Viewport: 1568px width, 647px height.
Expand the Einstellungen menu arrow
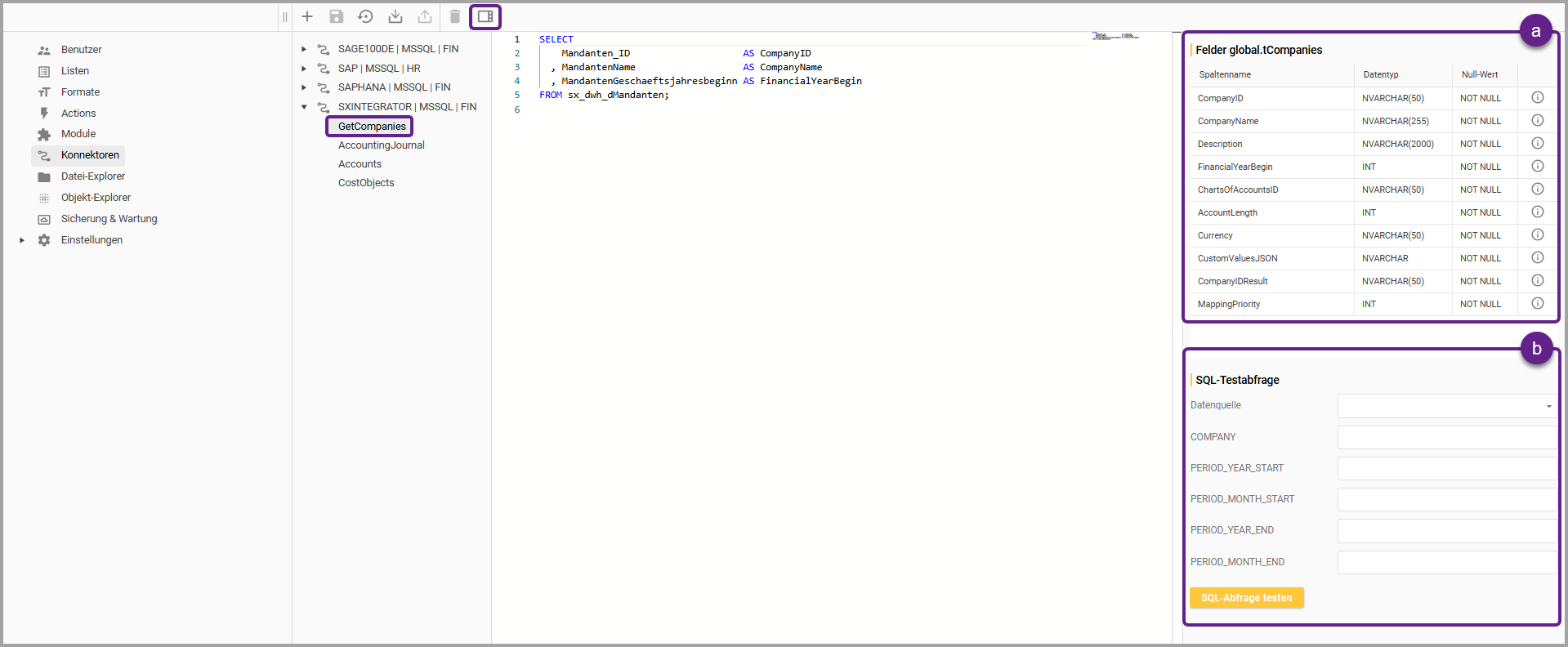click(x=22, y=240)
